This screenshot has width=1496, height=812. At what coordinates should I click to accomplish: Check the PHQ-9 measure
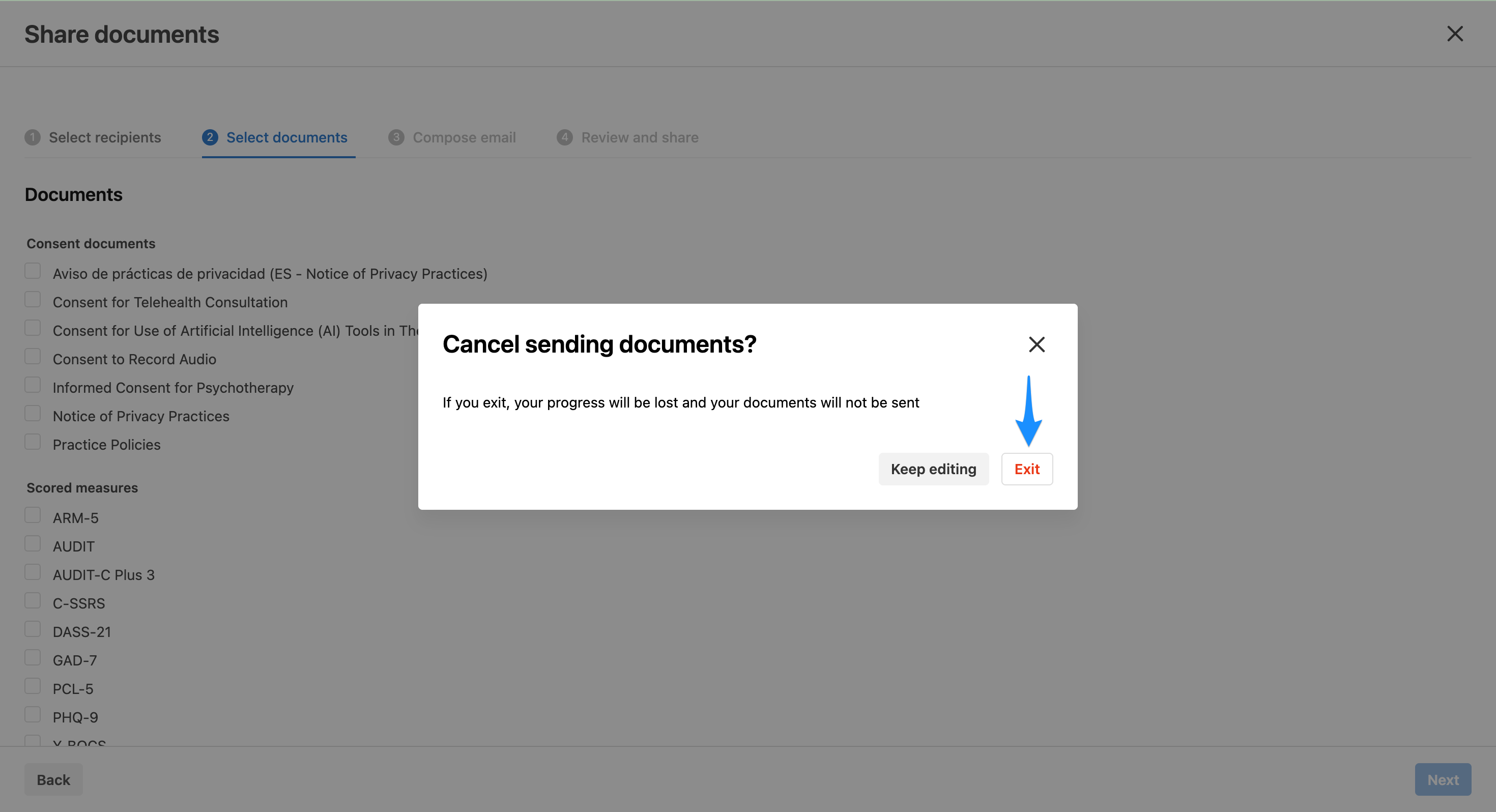point(33,714)
